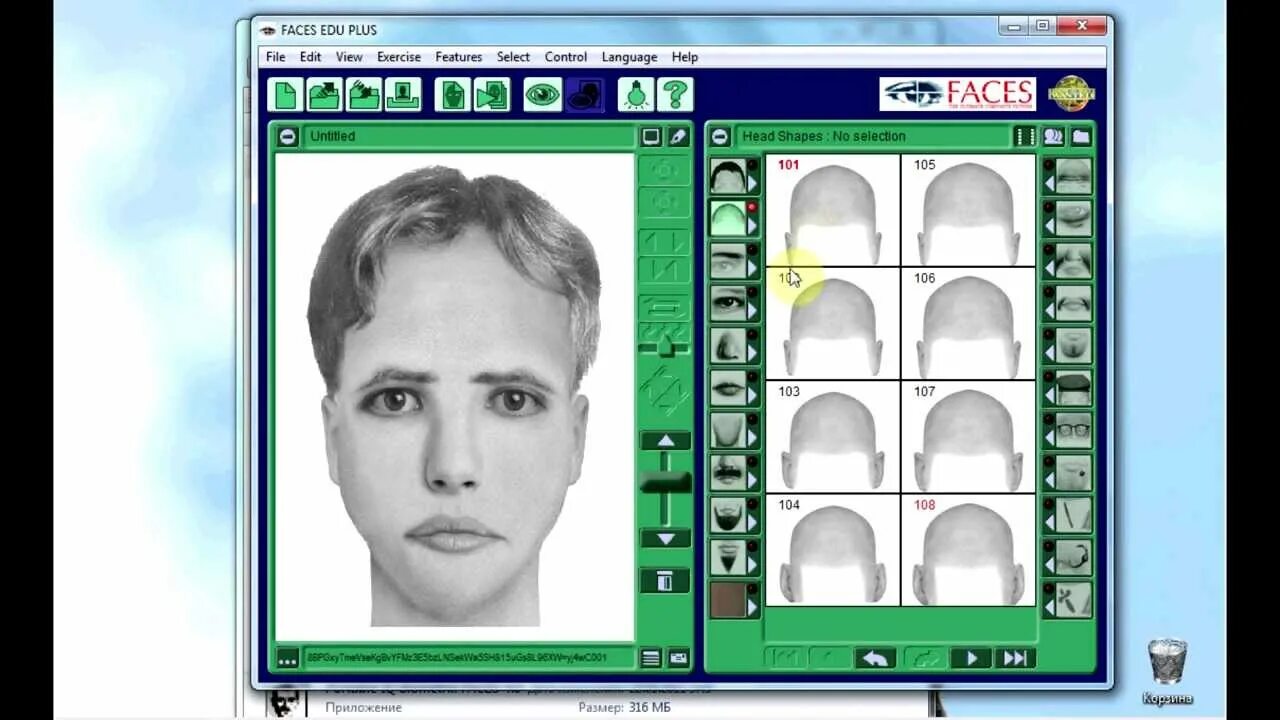
Task: Click the light bulb hint icon
Action: click(636, 95)
